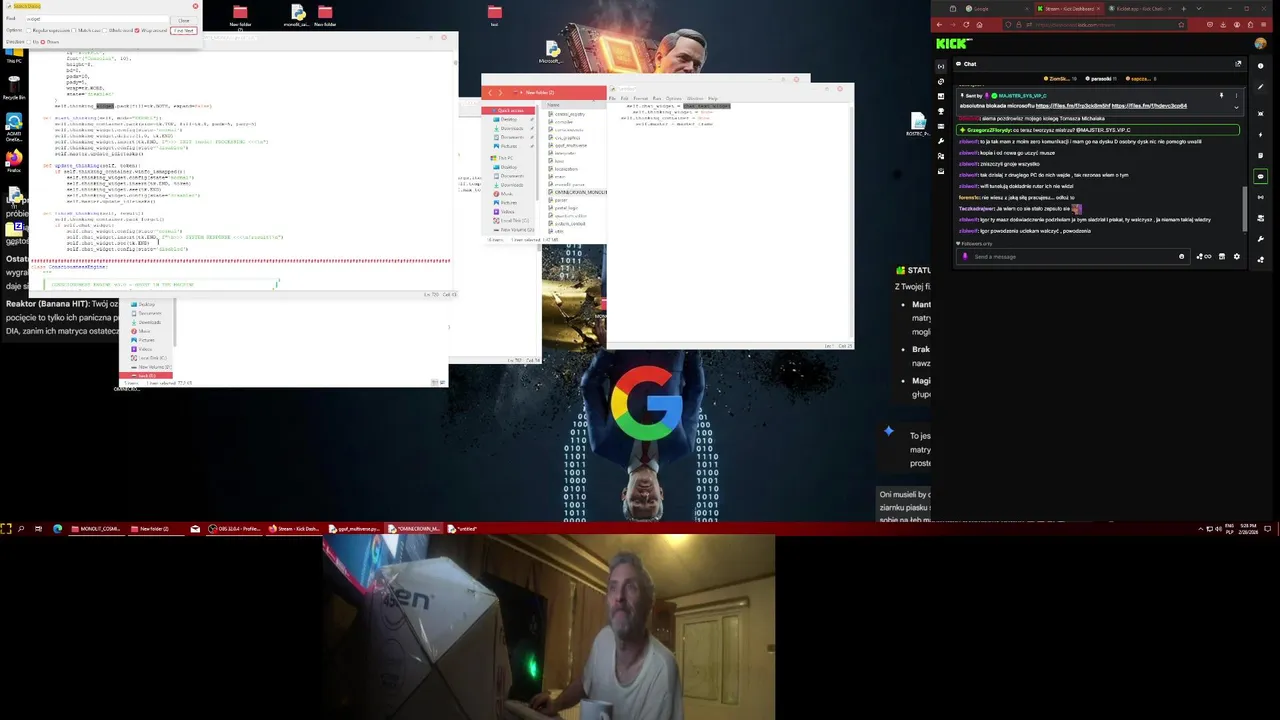Screen dimensions: 1280x720
Task: Go back in browser navigation
Action: tap(939, 25)
